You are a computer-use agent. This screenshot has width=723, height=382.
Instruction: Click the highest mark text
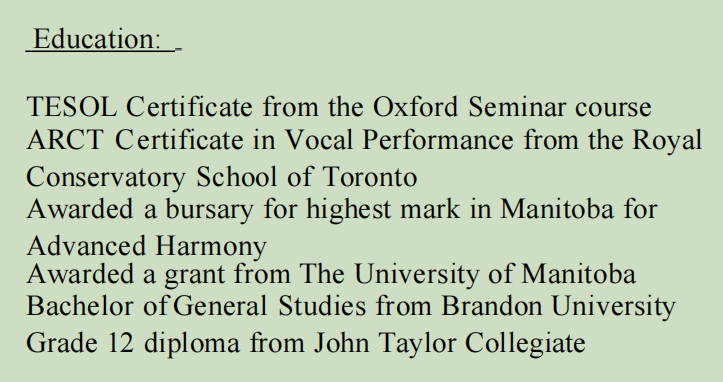(383, 209)
